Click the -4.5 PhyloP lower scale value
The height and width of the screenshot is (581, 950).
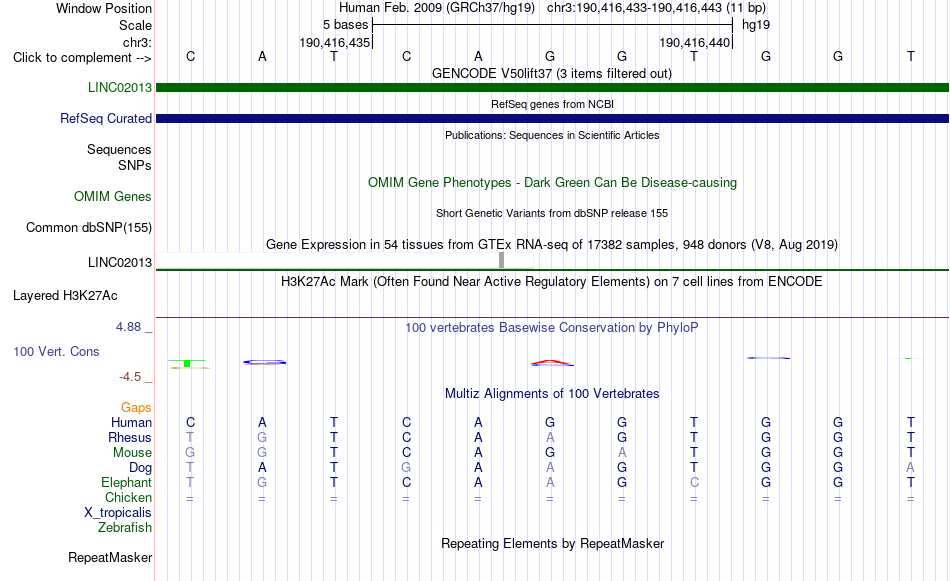tap(130, 377)
